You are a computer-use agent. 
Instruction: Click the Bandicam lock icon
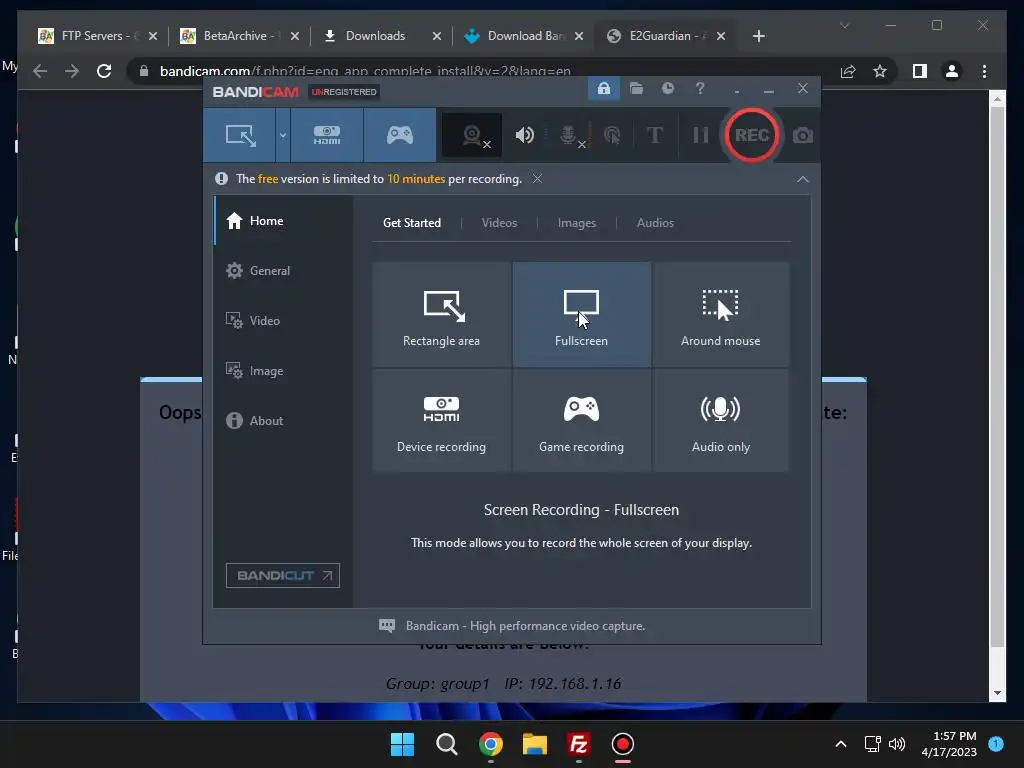pos(604,89)
